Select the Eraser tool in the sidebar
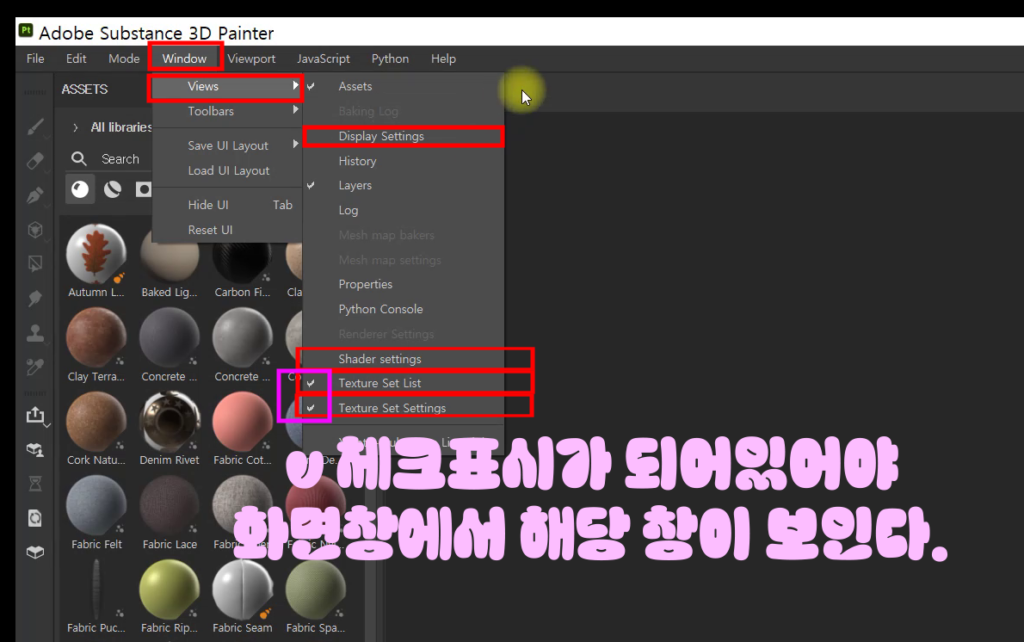The width and height of the screenshot is (1024, 642). pyautogui.click(x=35, y=161)
